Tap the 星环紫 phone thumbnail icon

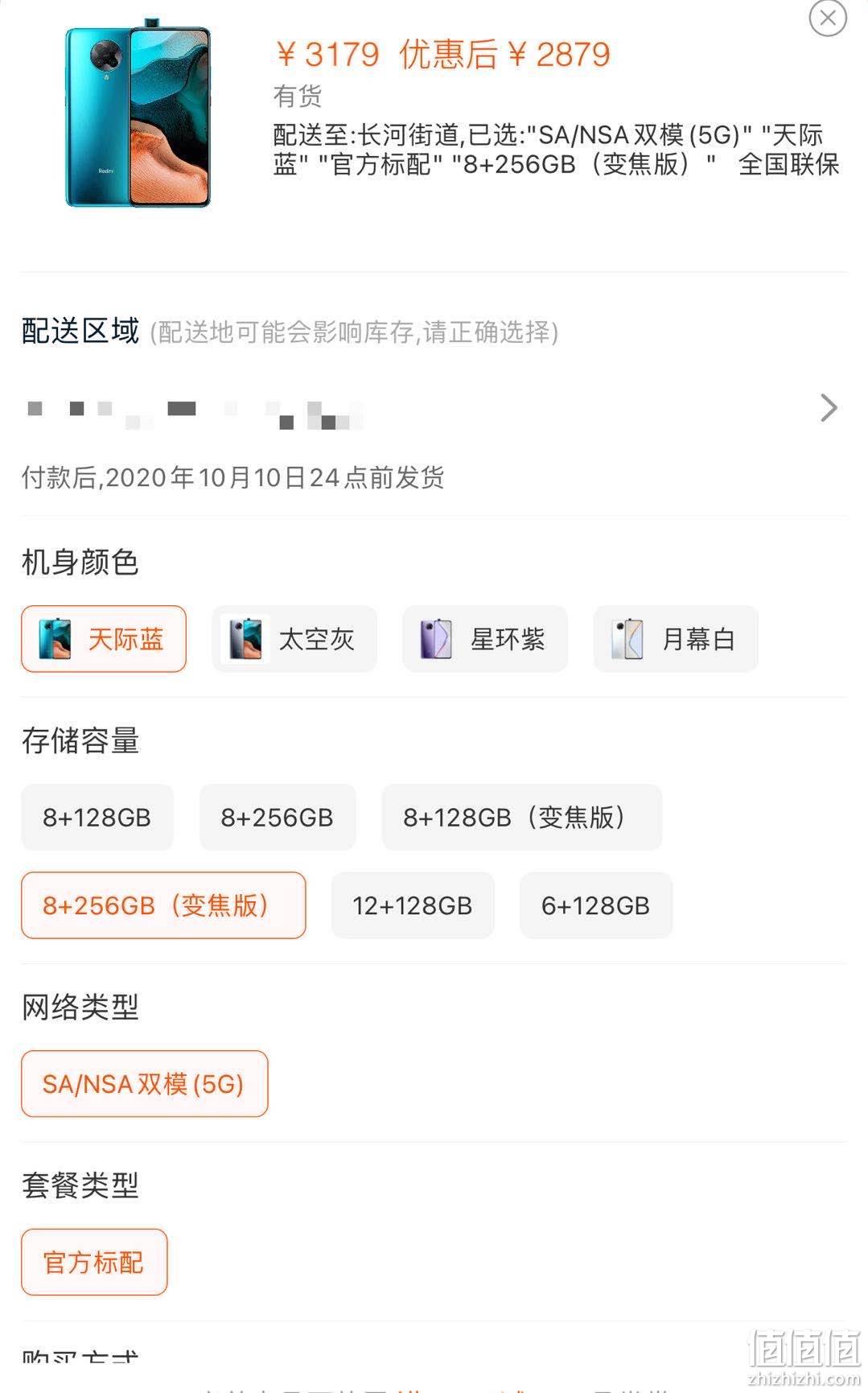click(436, 639)
